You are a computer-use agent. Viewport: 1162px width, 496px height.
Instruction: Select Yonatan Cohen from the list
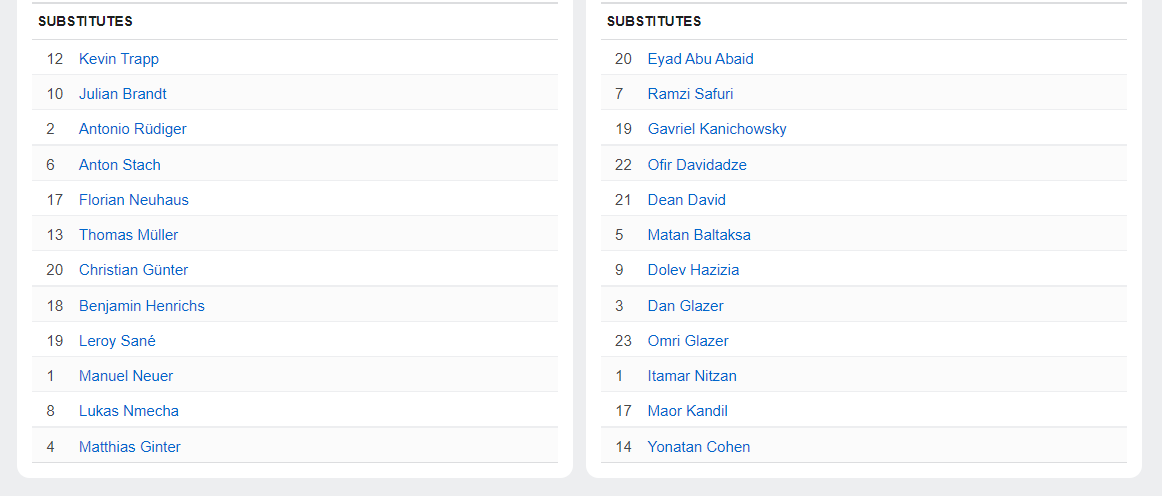point(699,447)
